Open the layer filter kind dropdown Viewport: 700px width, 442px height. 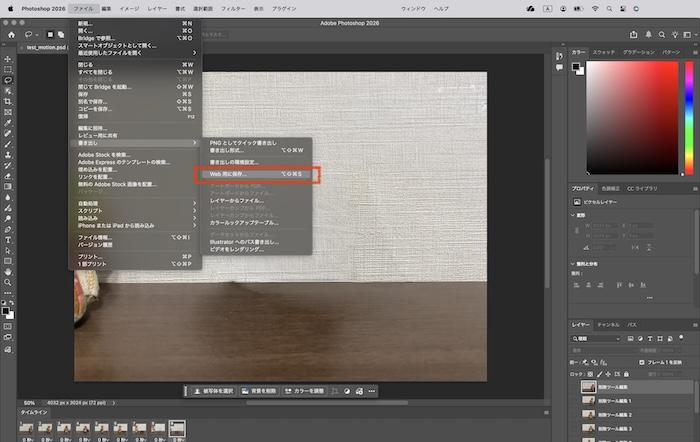[x=596, y=339]
